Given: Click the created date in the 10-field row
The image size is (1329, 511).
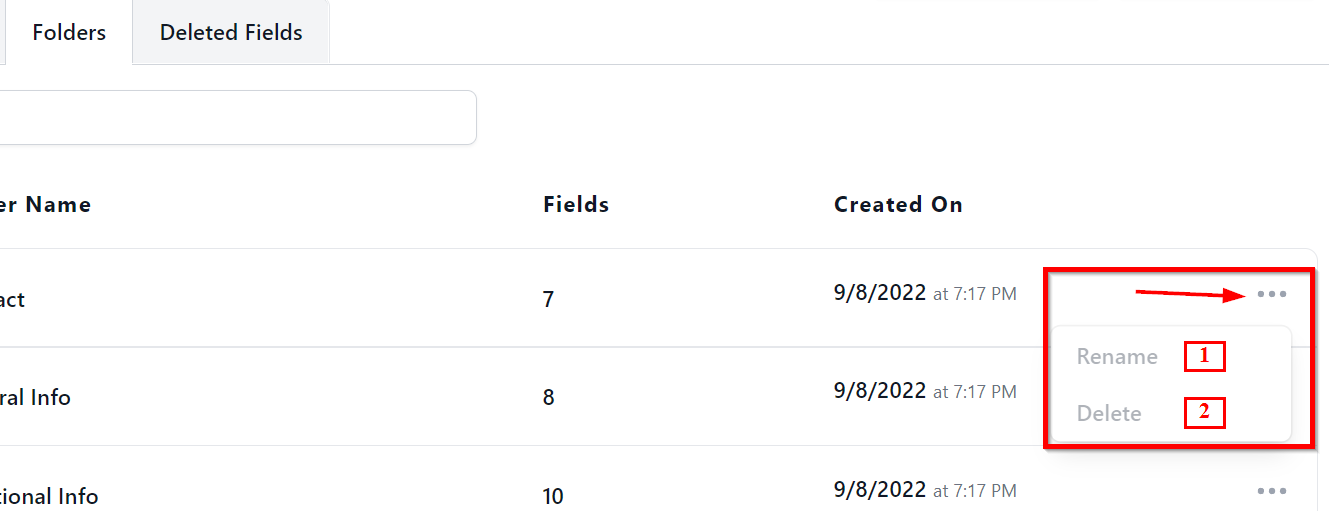Looking at the screenshot, I should (x=880, y=490).
